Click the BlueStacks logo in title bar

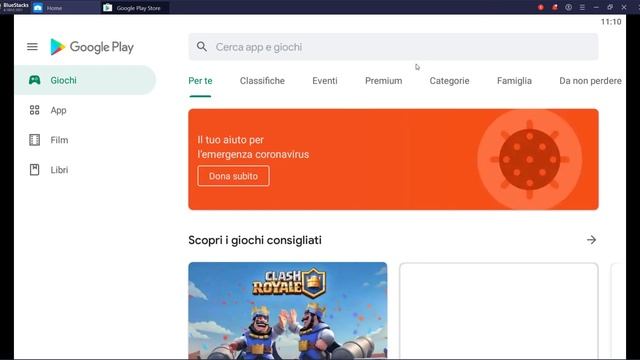(16, 7)
